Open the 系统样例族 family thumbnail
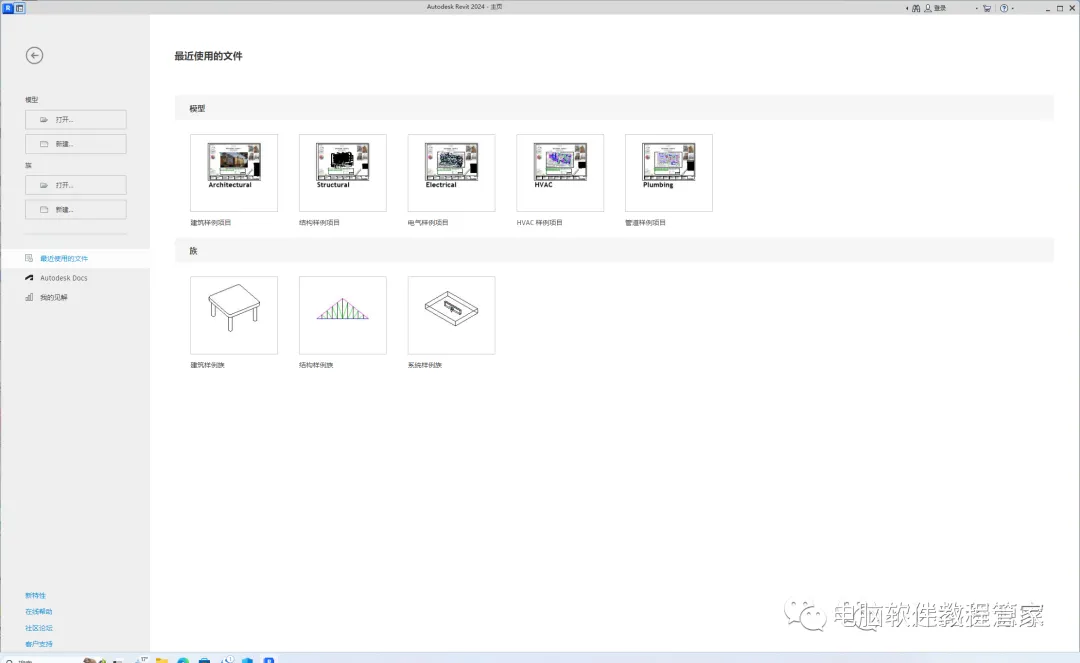Image resolution: width=1080 pixels, height=663 pixels. tap(452, 315)
